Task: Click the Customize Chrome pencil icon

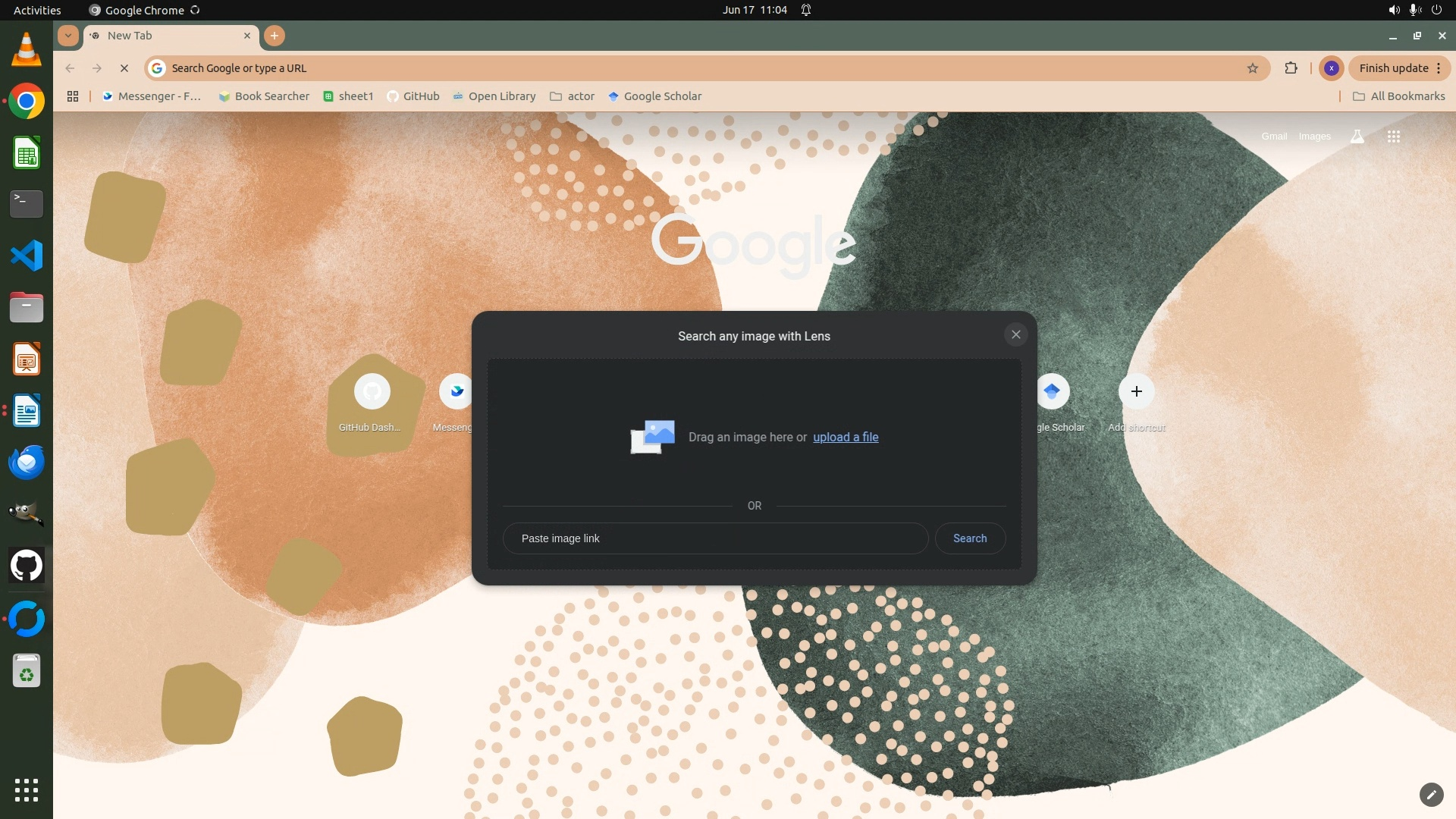Action: tap(1431, 794)
